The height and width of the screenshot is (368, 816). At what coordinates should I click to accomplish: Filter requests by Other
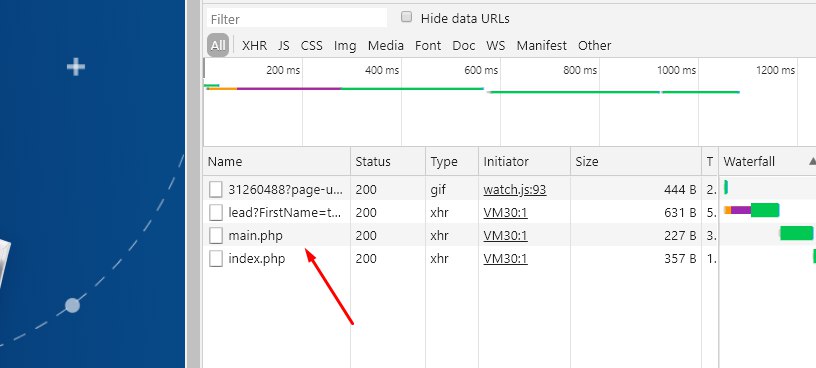pyautogui.click(x=594, y=45)
